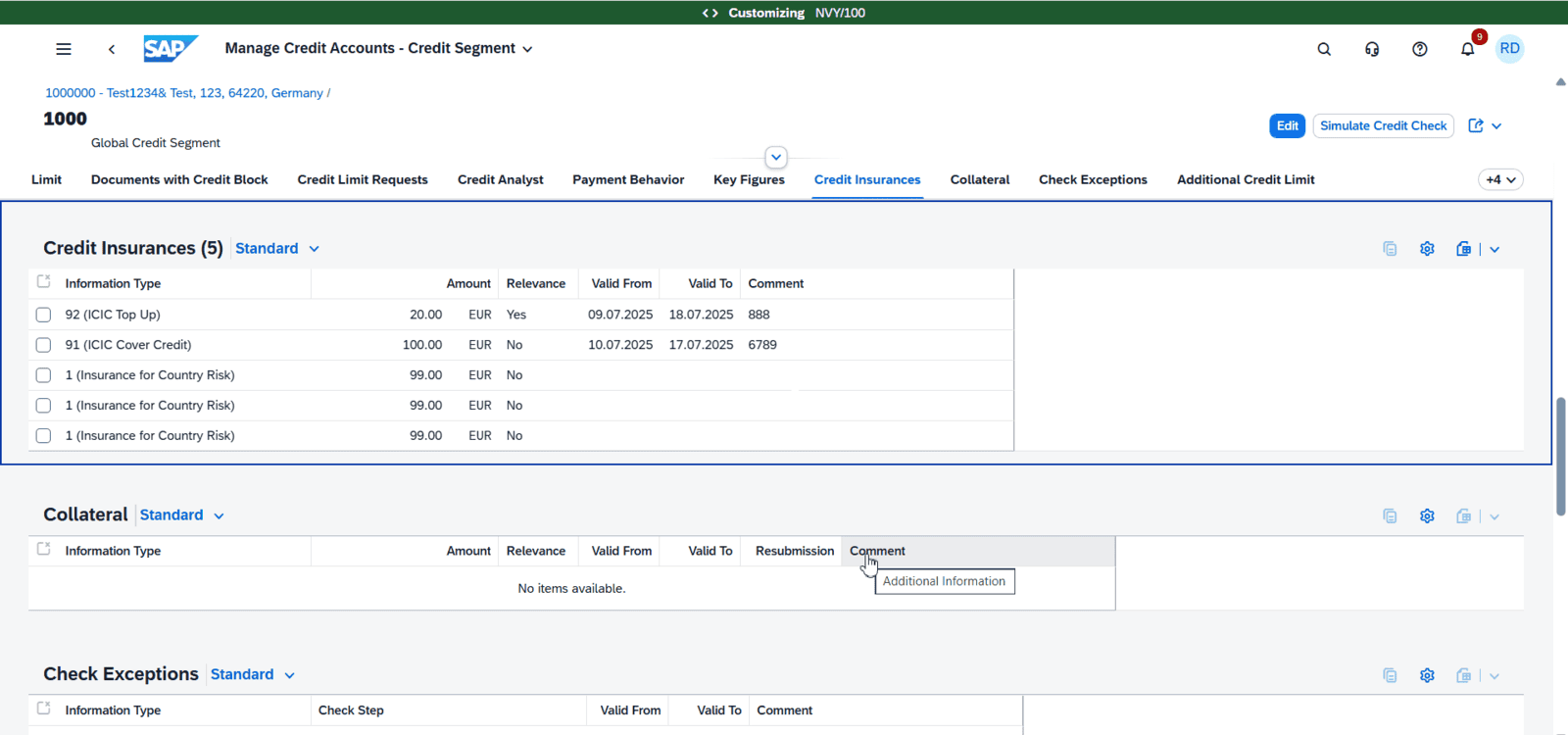Click the vertical page scrollbar thumb
Screen dimensions: 1568x735
1560,456
